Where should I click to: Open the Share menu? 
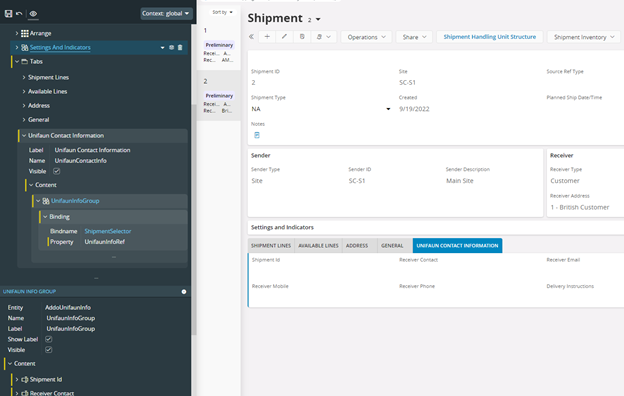pyautogui.click(x=414, y=37)
